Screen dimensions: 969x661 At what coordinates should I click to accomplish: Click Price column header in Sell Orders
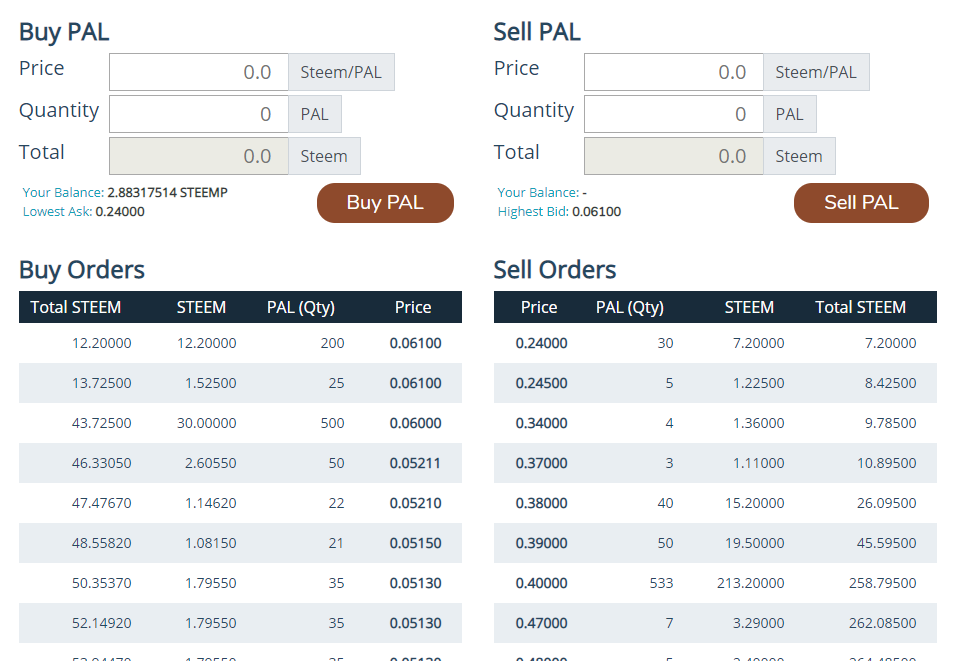[539, 307]
